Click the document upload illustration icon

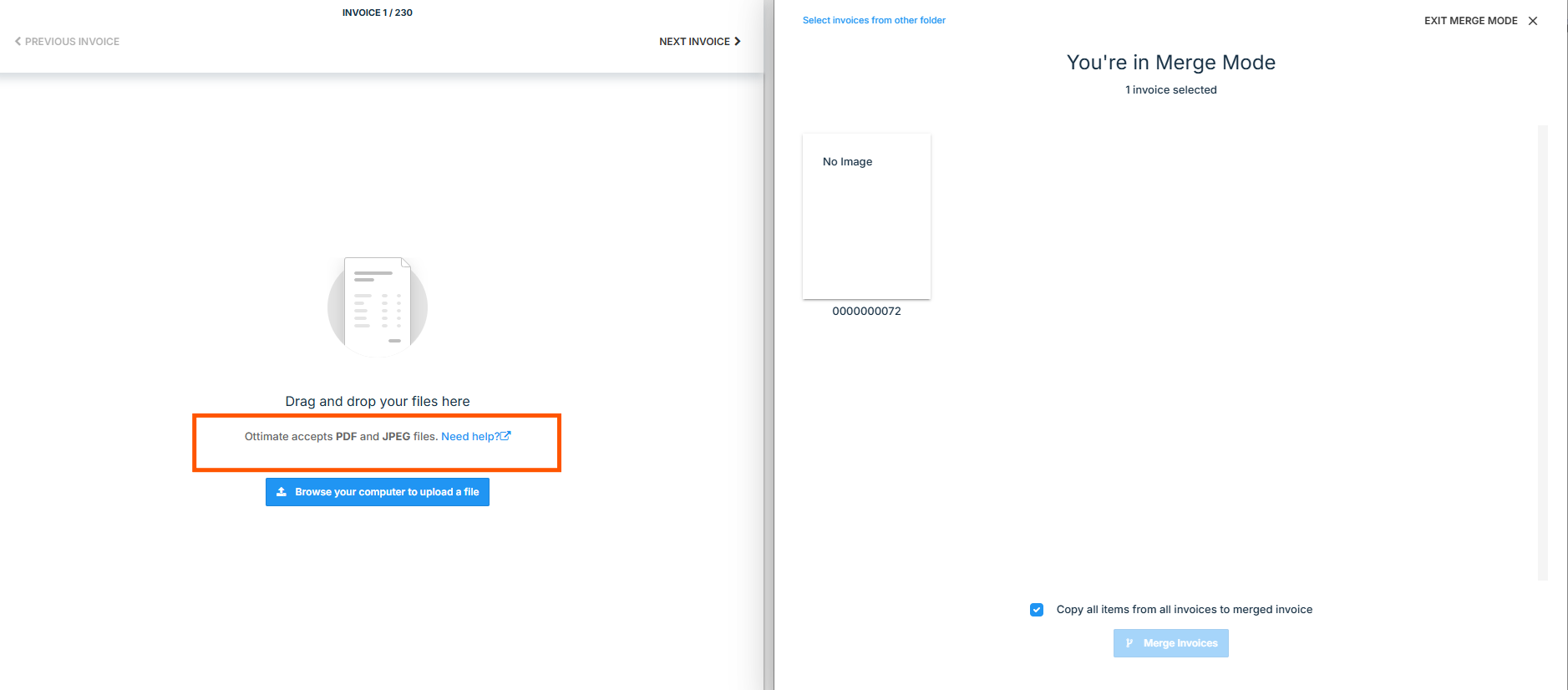[378, 307]
